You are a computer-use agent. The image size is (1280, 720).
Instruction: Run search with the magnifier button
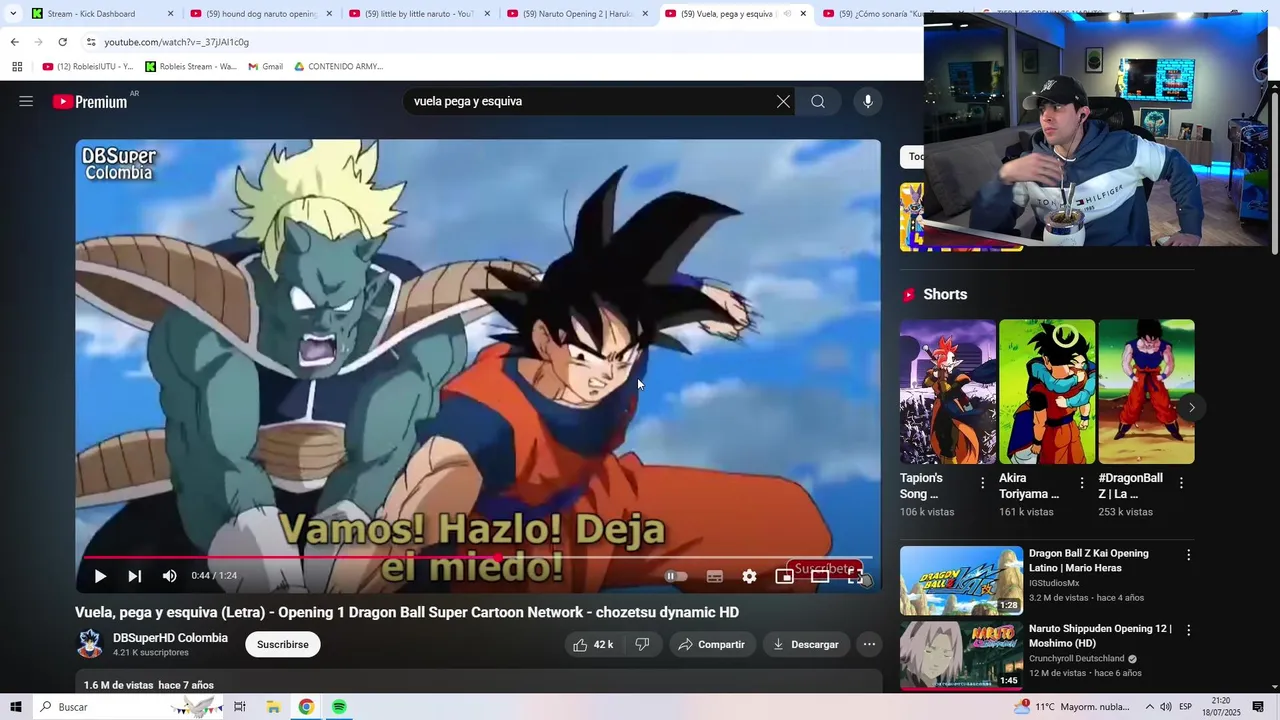(818, 101)
